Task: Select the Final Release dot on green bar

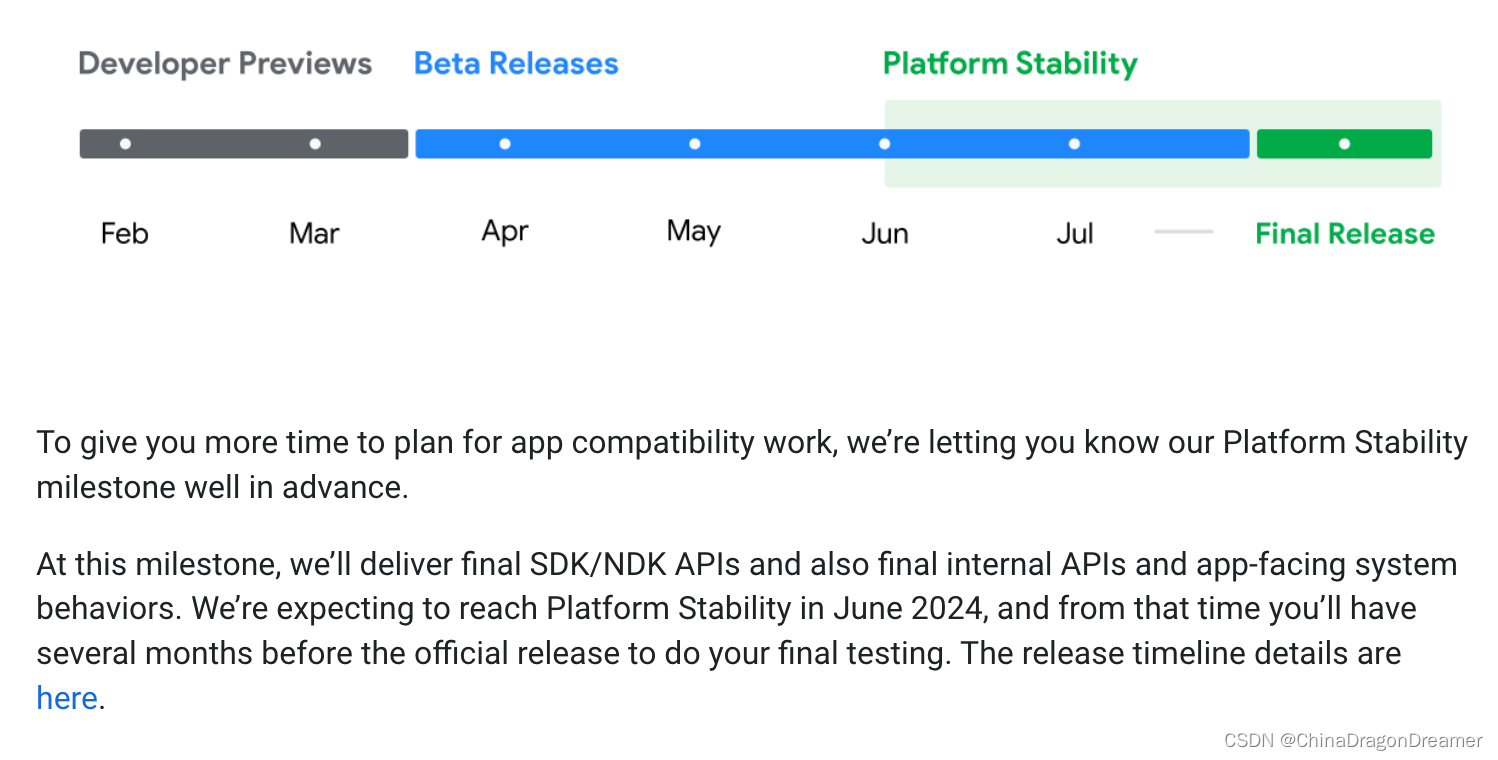Action: (x=1344, y=144)
